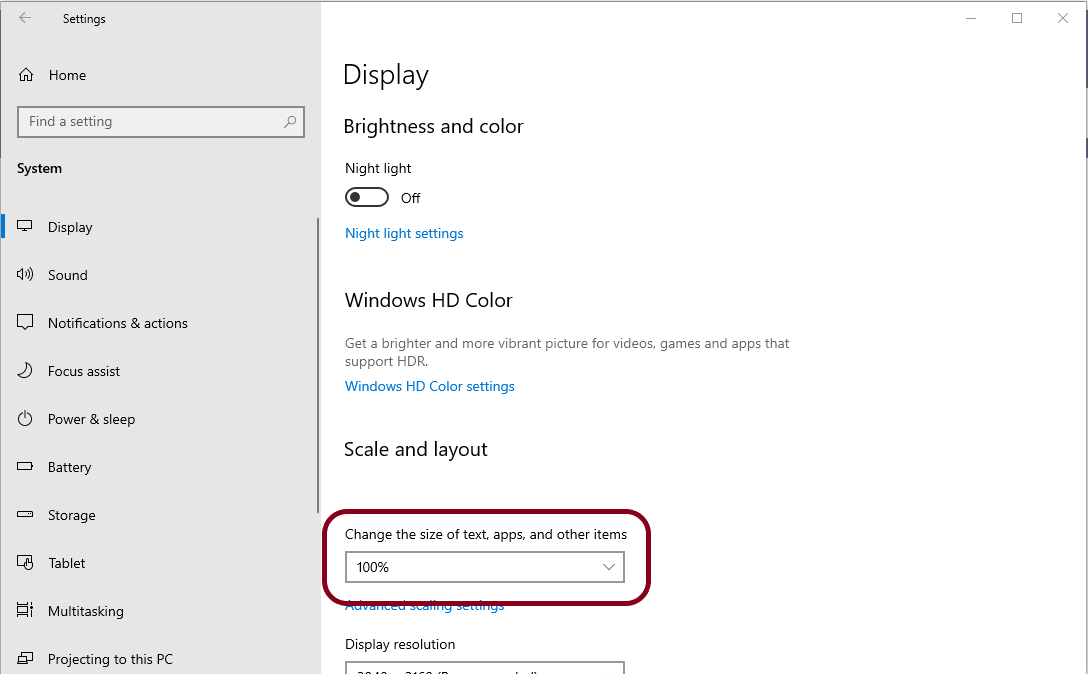Click the Battery icon

(x=25, y=466)
